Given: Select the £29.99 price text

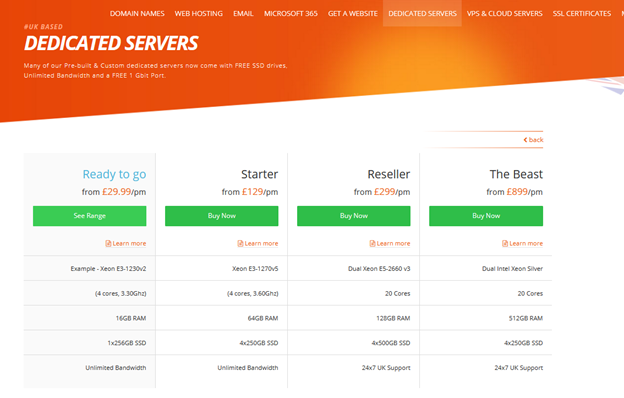Looking at the screenshot, I should (x=117, y=192).
